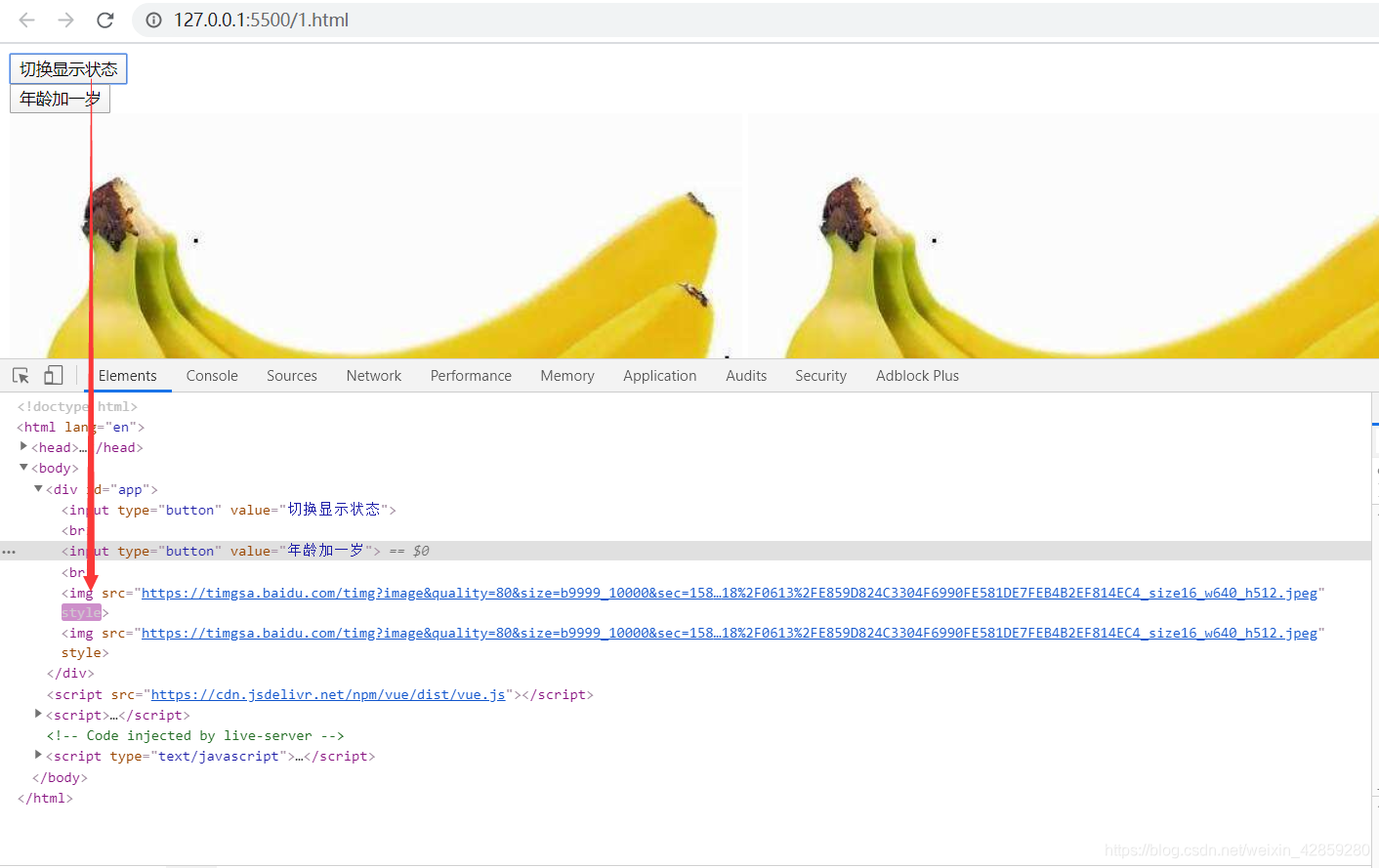Screen dimensions: 1379x868
Task: Click the 年龄加一岁 button
Action: (60, 99)
